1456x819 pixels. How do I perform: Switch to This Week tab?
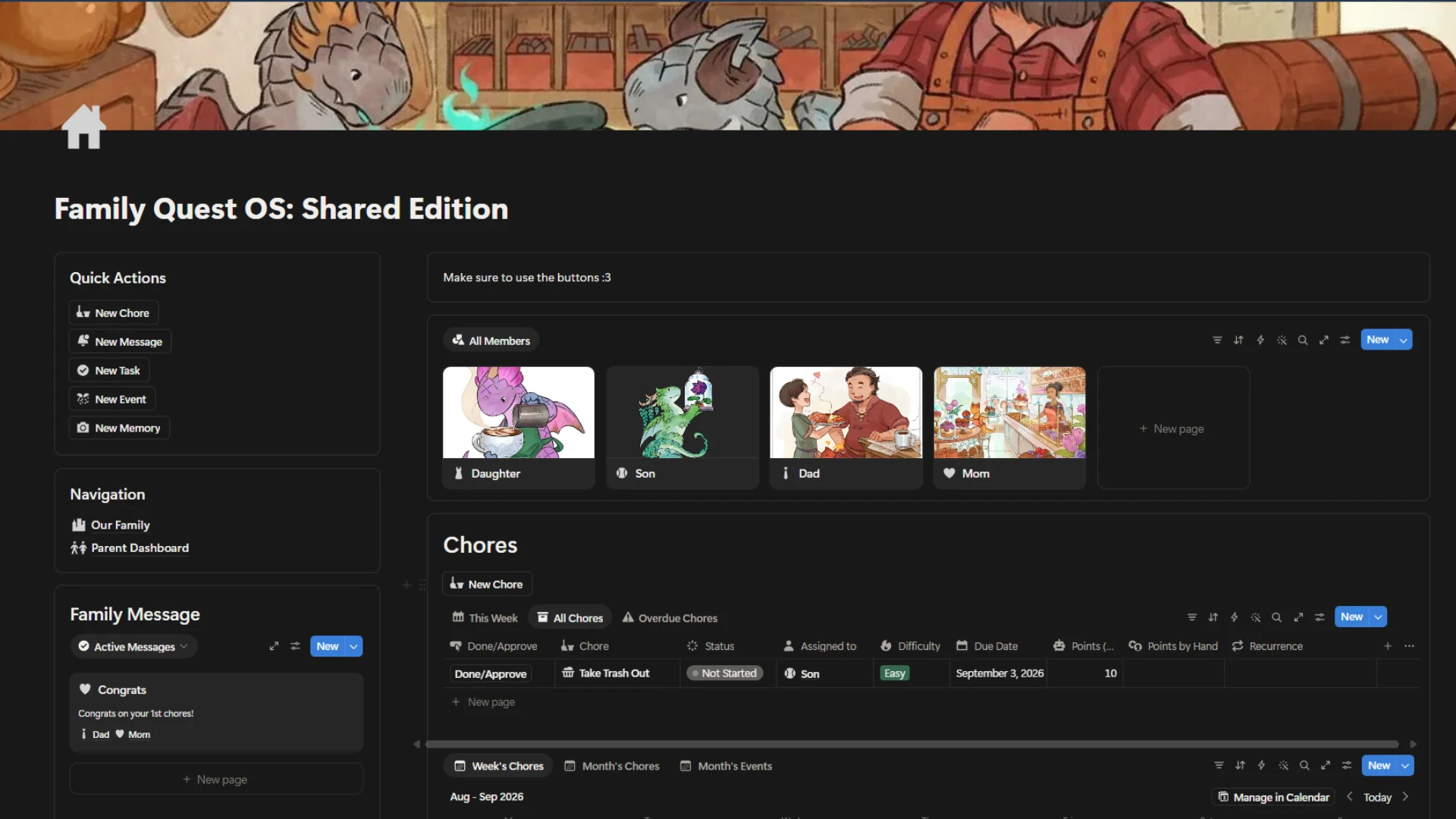[x=485, y=618]
